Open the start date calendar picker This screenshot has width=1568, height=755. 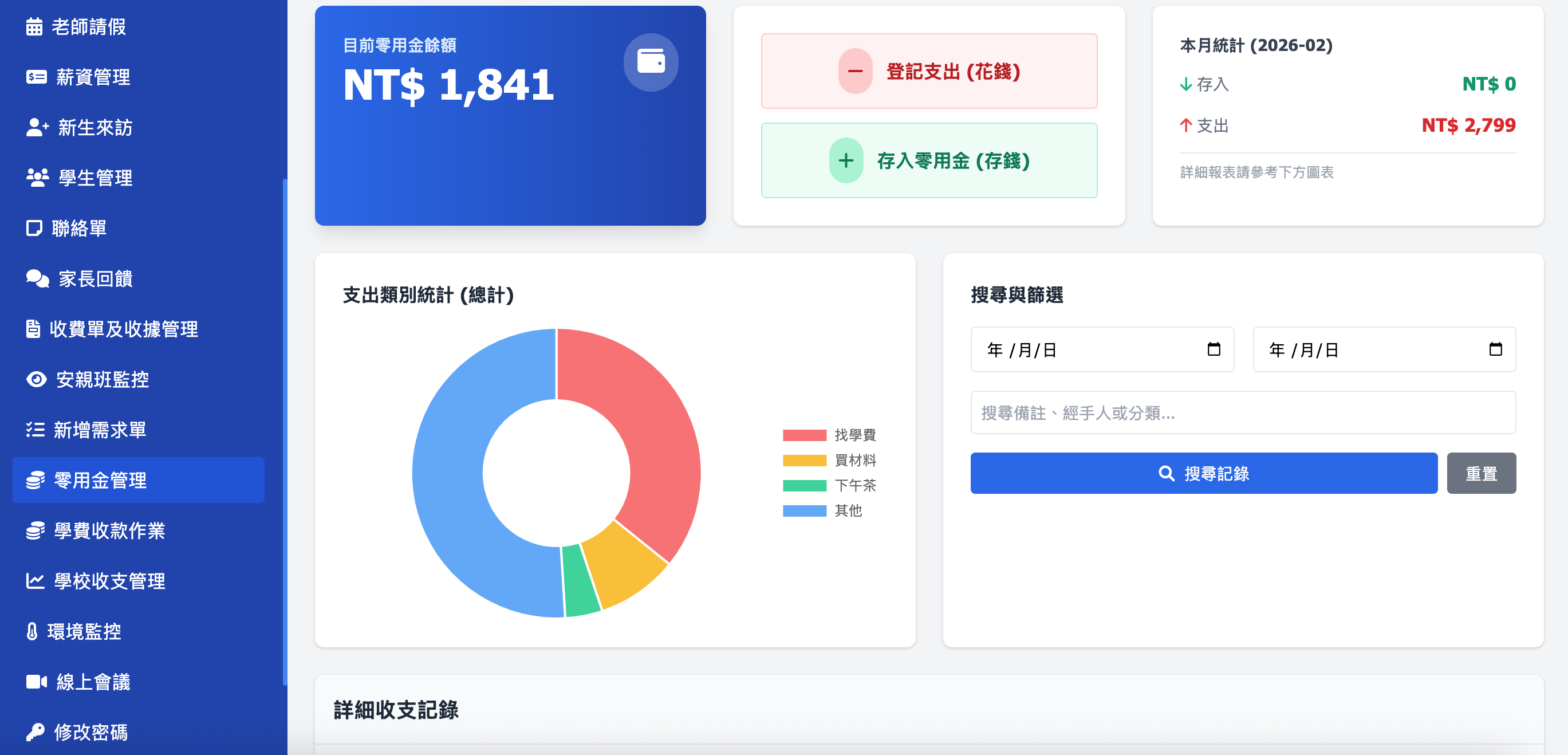pos(1214,349)
